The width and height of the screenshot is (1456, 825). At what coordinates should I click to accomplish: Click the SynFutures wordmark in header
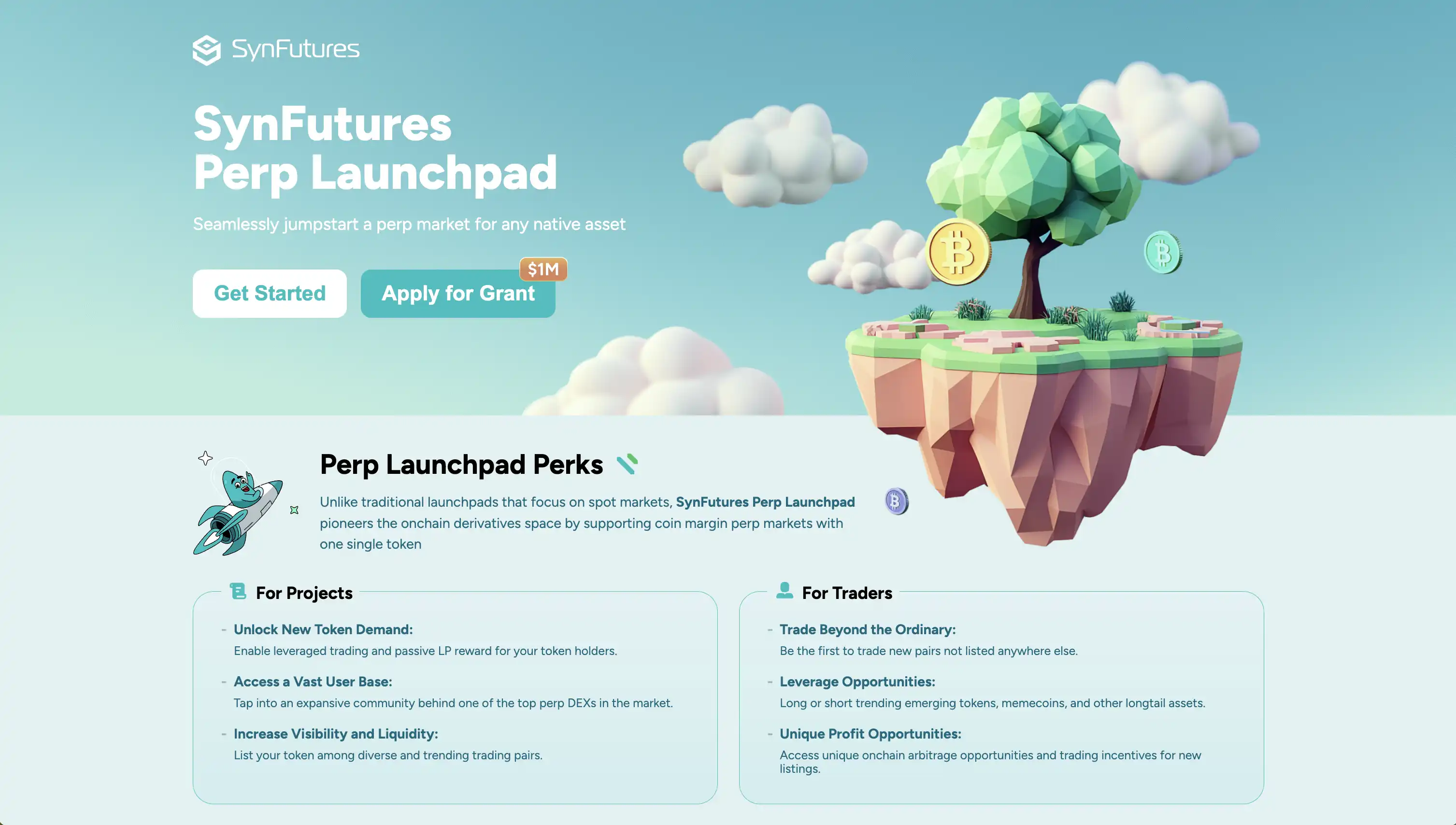[295, 49]
